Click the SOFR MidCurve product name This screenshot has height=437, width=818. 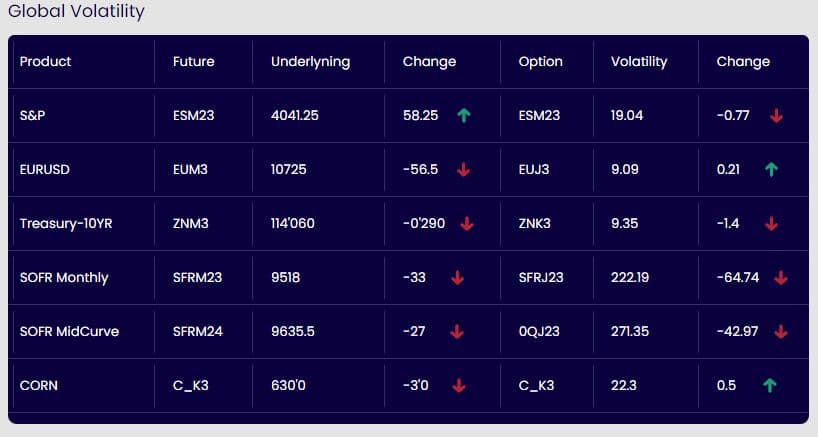click(x=69, y=332)
